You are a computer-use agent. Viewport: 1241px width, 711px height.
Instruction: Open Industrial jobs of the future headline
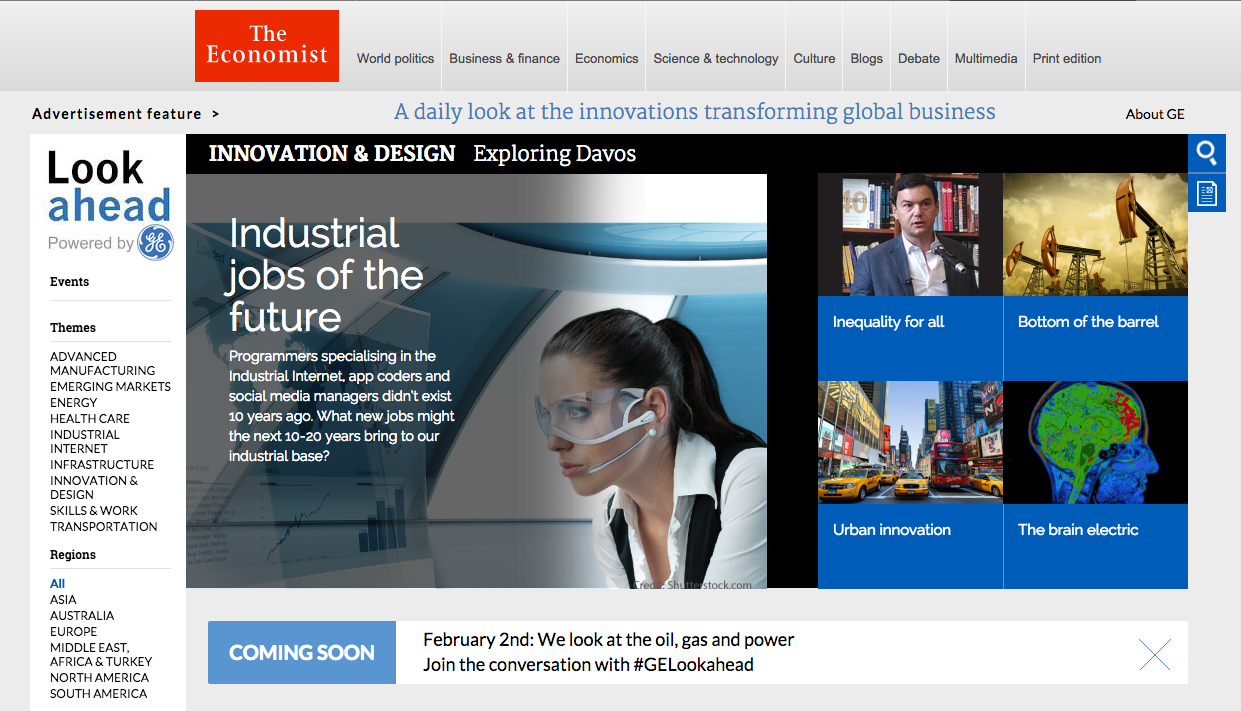326,275
